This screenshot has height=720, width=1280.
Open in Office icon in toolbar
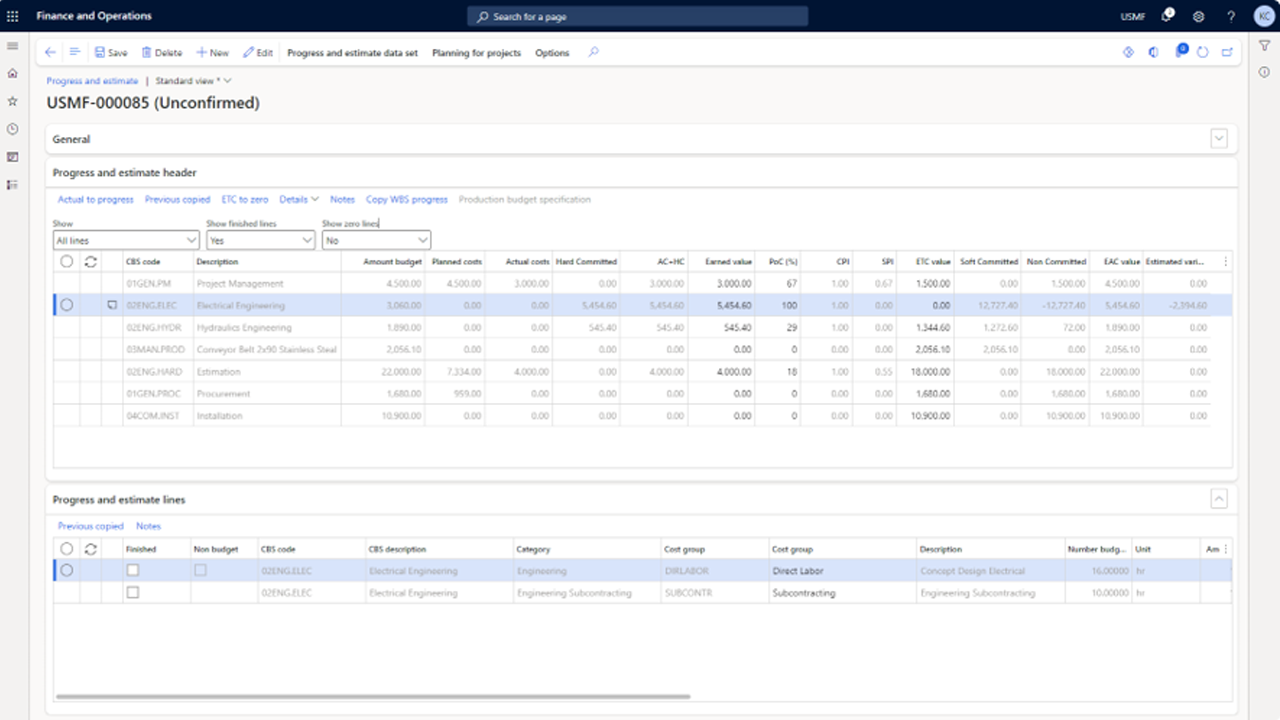tap(1153, 53)
